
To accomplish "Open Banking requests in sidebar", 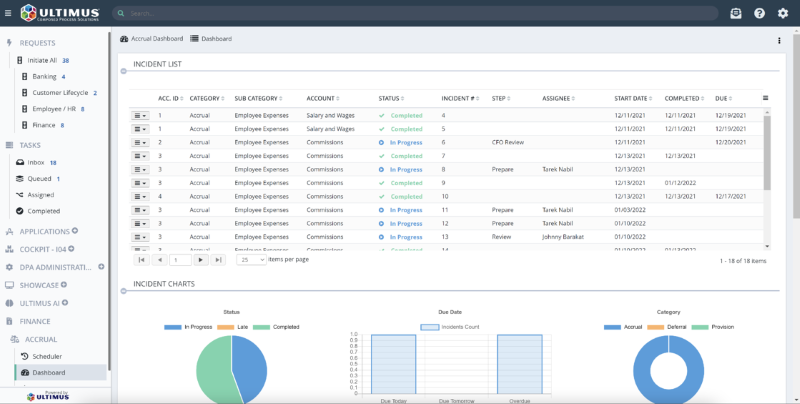I will pos(45,77).
